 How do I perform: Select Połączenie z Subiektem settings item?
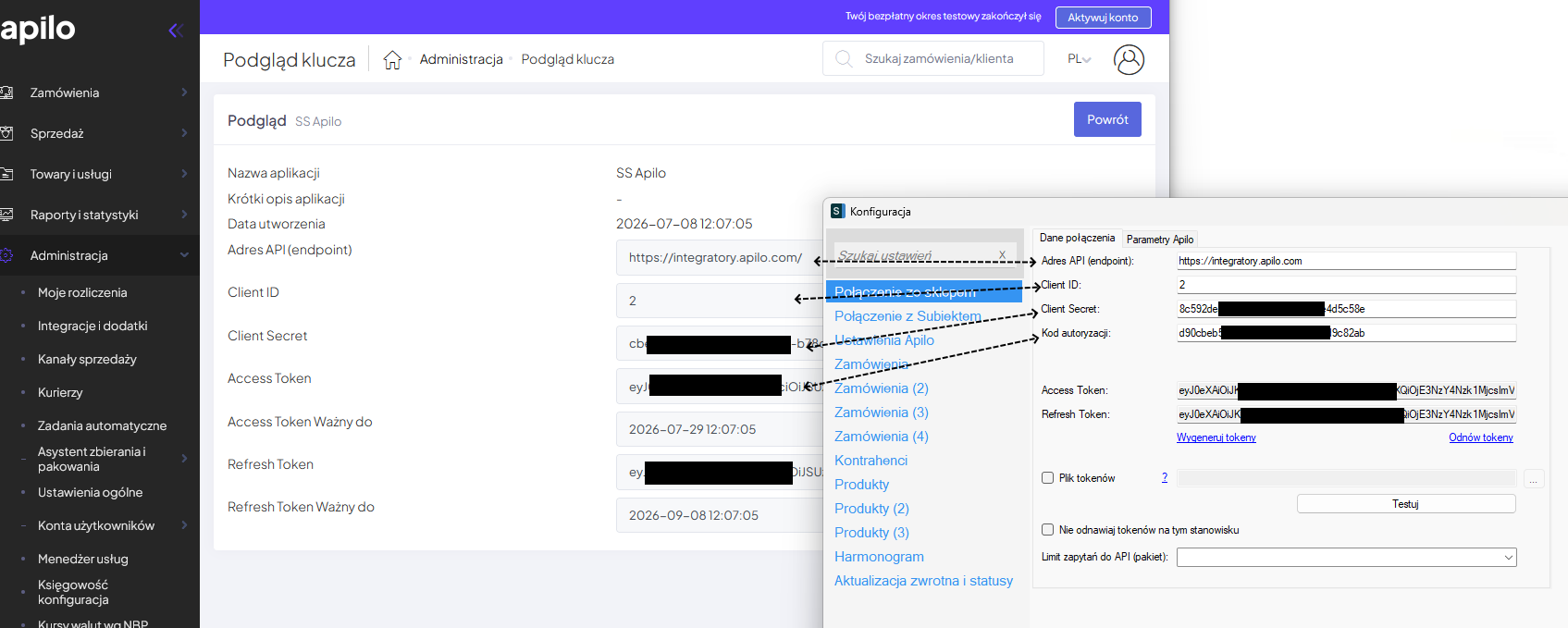907,316
